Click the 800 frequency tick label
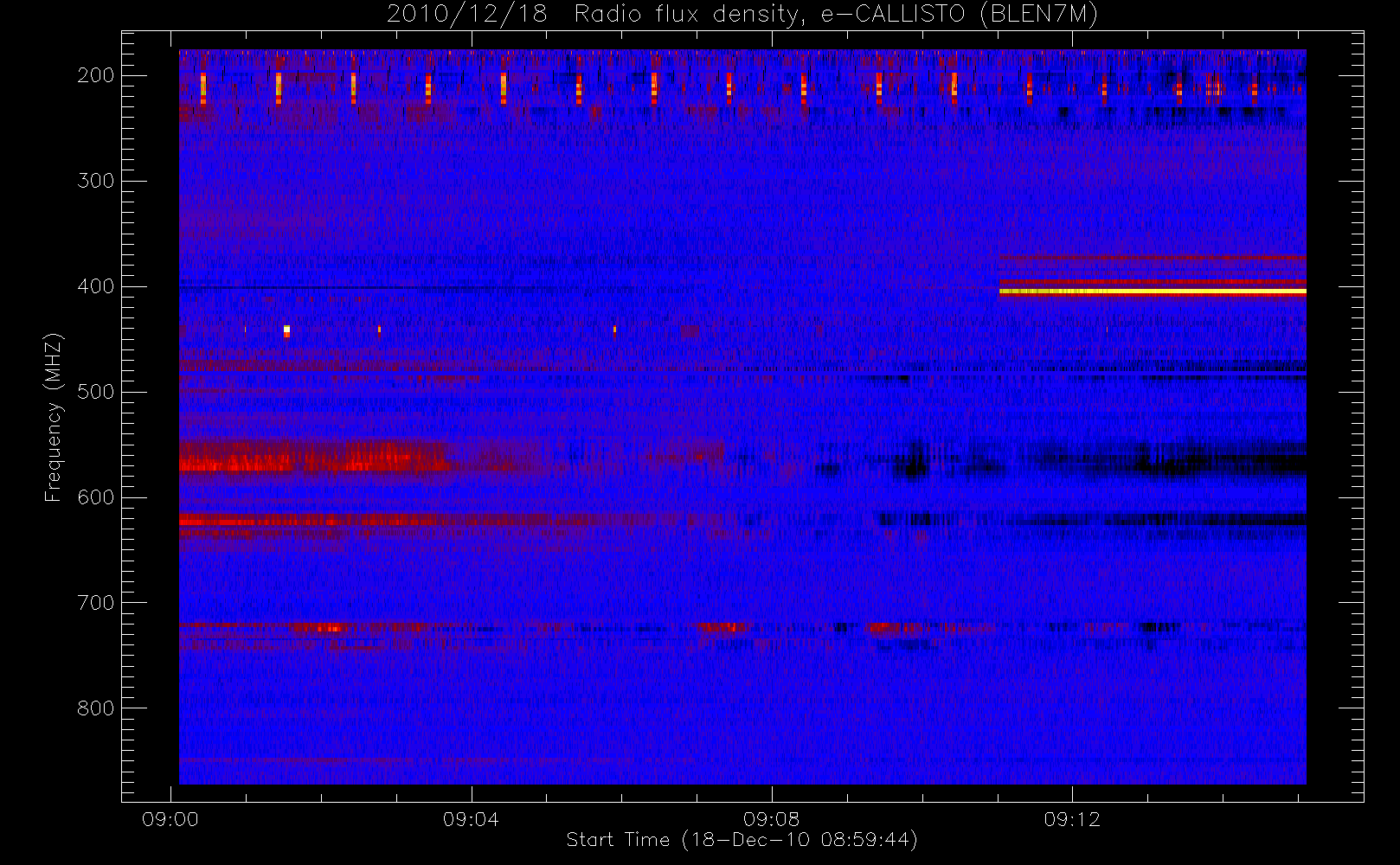This screenshot has width=1400, height=865. (x=96, y=708)
